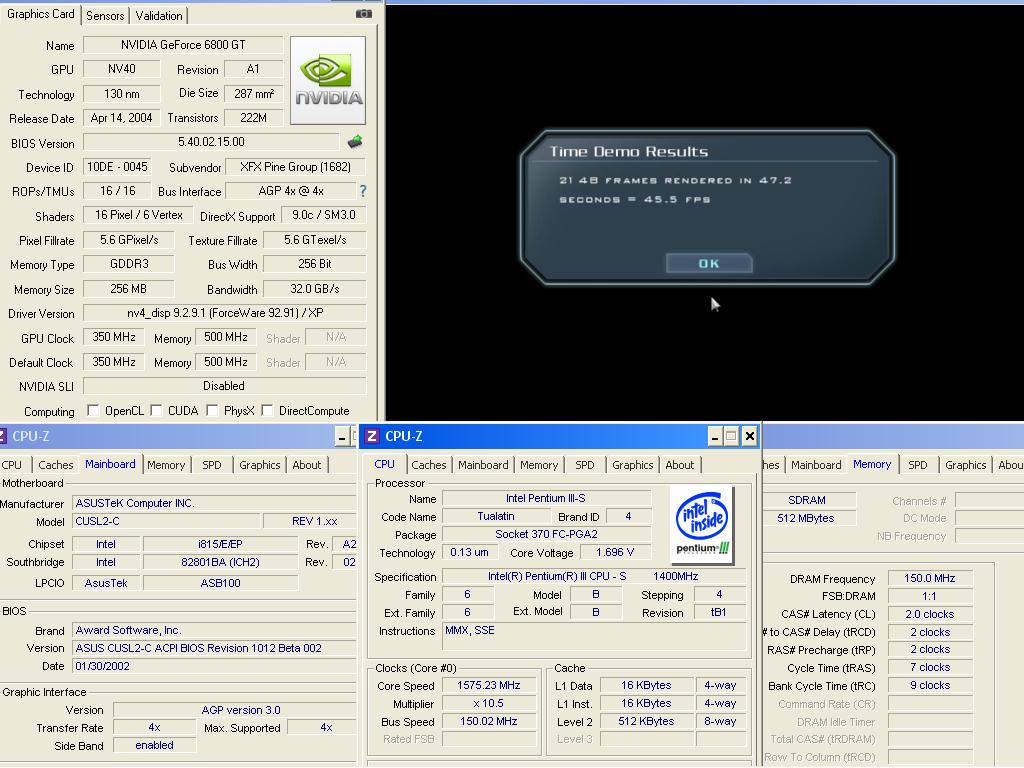Close the front CPU-Z window
The width and height of the screenshot is (1024, 768).
[x=750, y=436]
